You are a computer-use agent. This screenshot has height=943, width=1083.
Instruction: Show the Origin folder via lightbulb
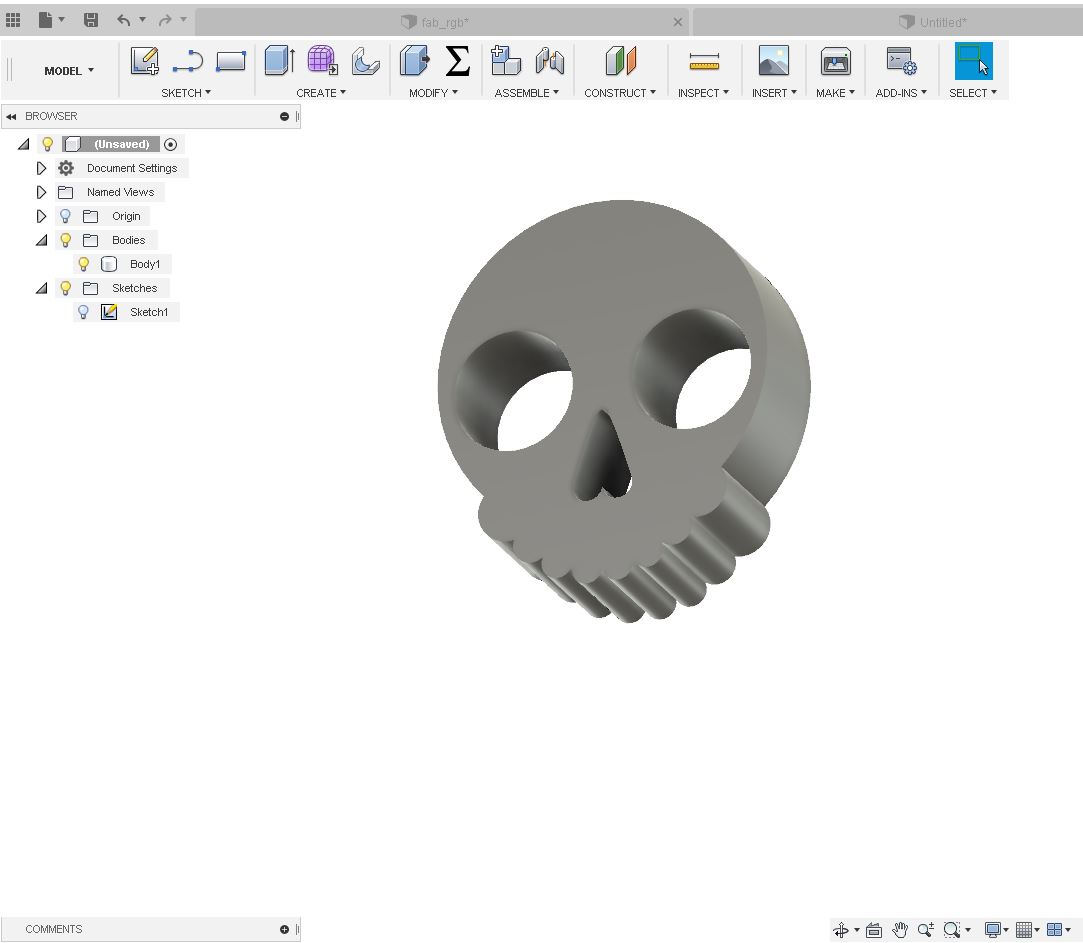(66, 216)
